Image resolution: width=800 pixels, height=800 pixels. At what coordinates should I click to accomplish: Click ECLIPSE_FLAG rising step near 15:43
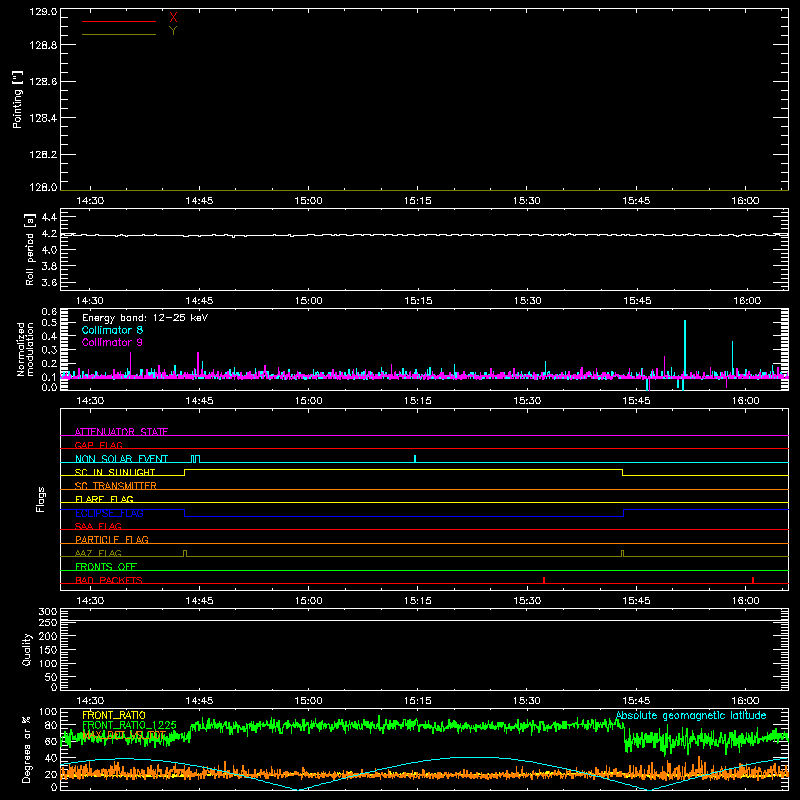tap(623, 513)
